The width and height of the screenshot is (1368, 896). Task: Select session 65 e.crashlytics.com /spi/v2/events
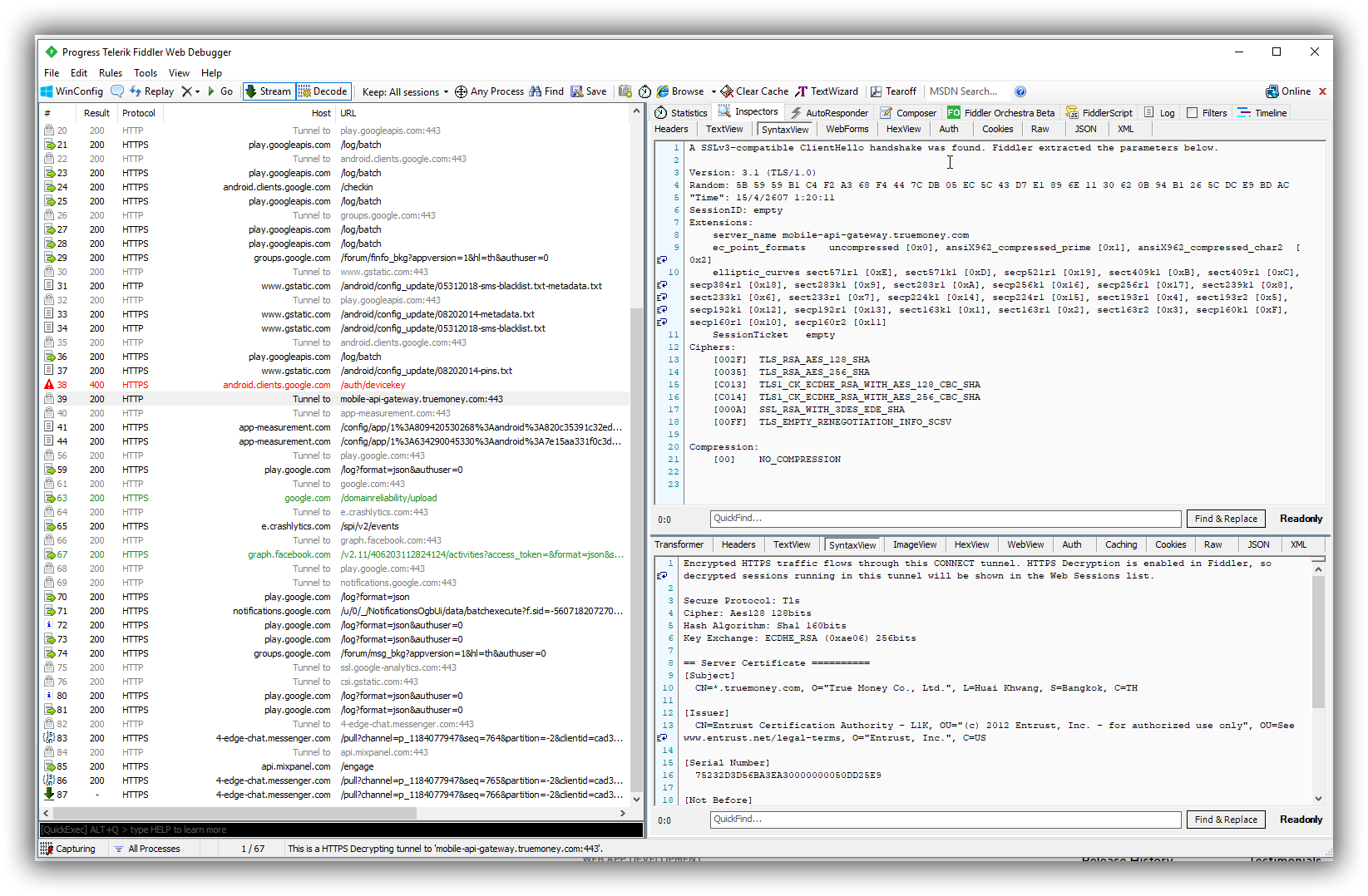point(335,526)
